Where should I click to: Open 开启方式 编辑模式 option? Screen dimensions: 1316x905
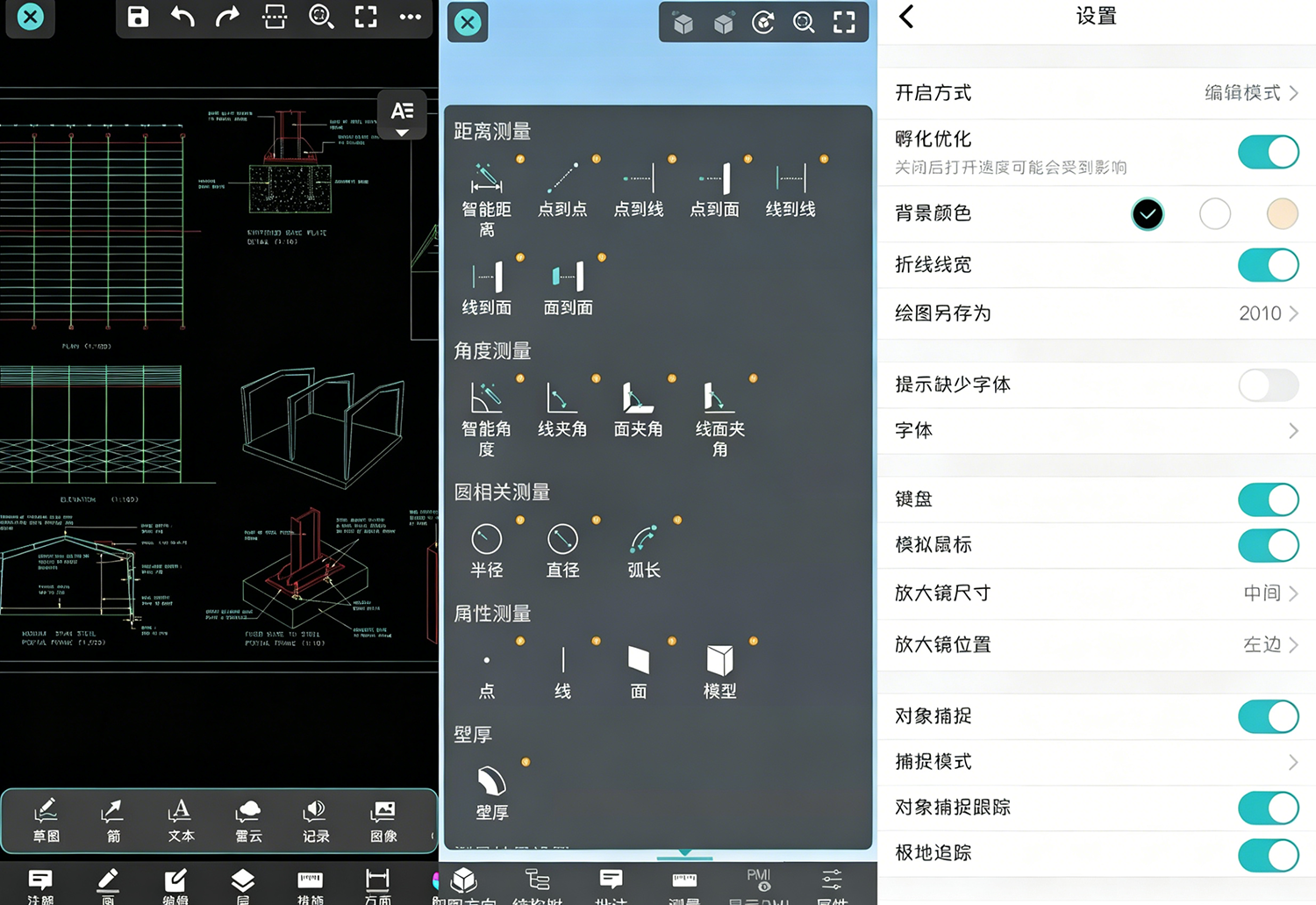click(1097, 93)
